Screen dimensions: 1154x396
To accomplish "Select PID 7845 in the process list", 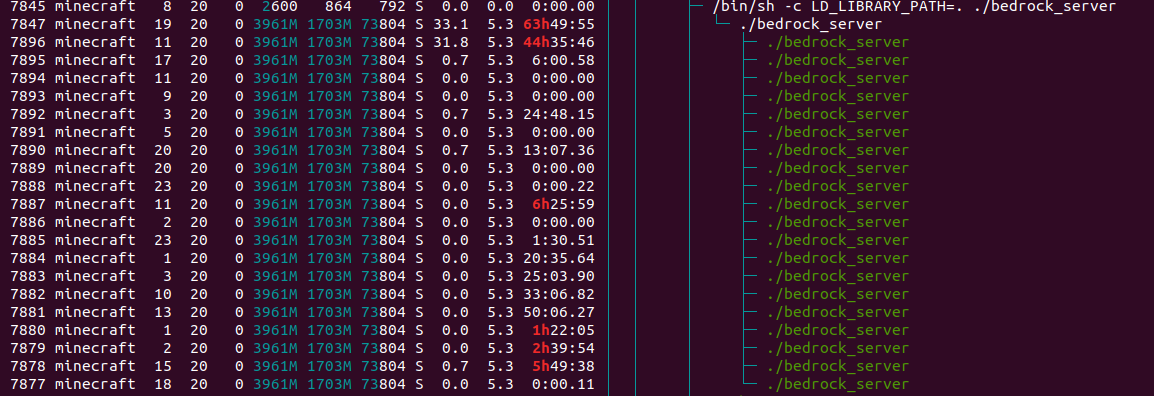I will (x=29, y=7).
